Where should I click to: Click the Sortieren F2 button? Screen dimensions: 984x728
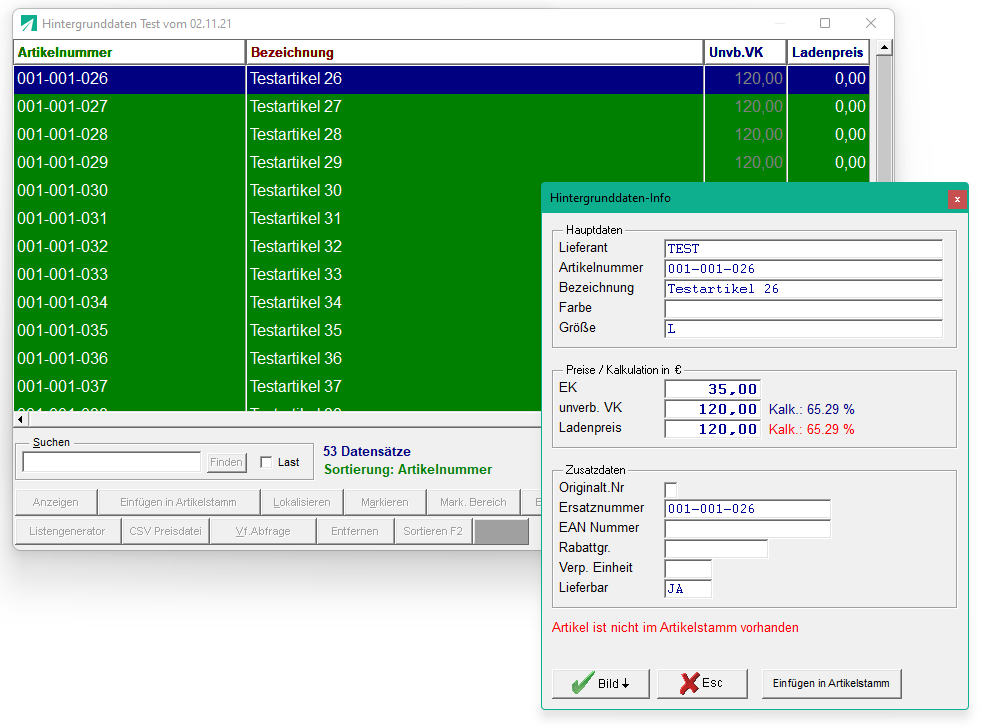[433, 531]
